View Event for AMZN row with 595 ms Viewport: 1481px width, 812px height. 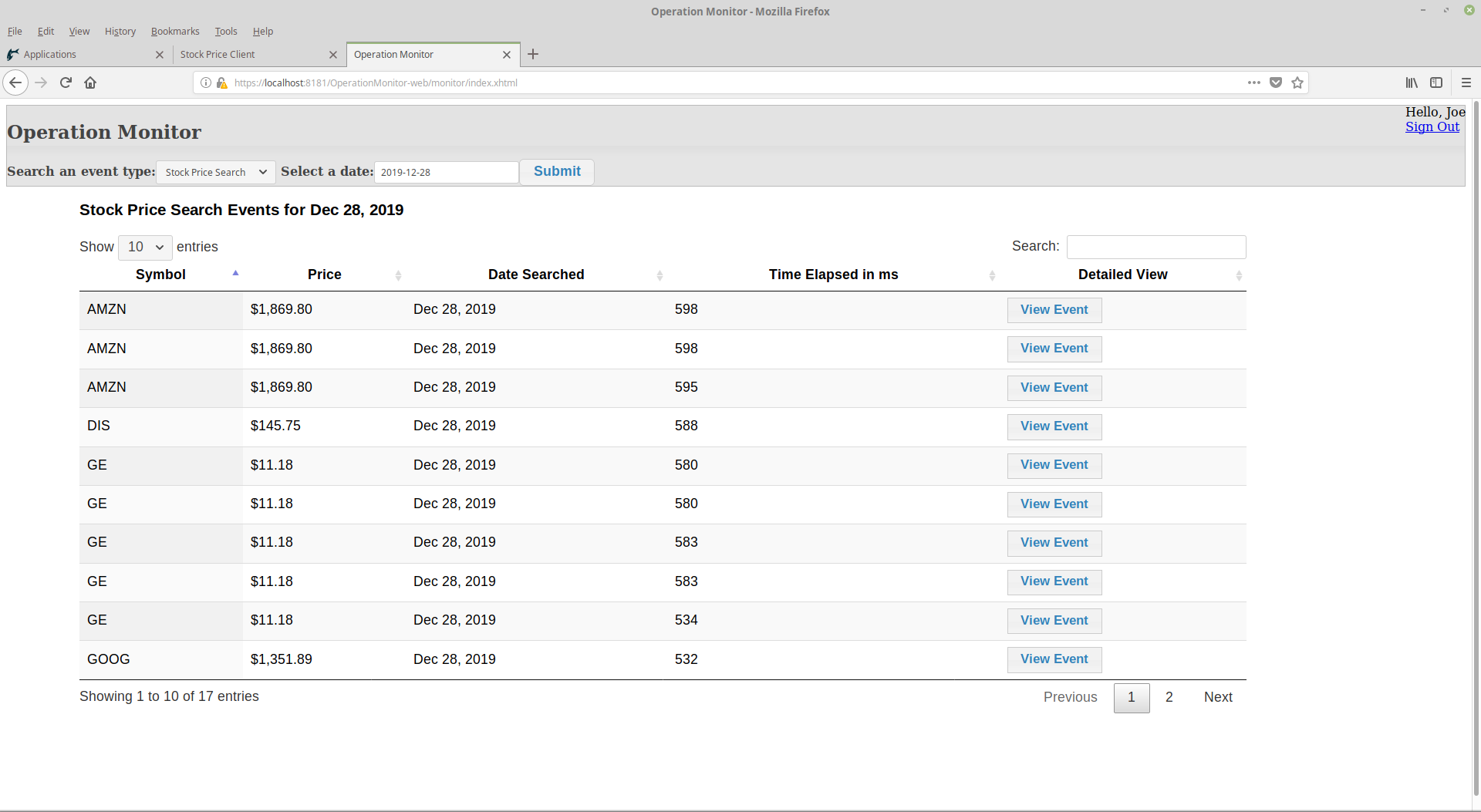[1054, 388]
